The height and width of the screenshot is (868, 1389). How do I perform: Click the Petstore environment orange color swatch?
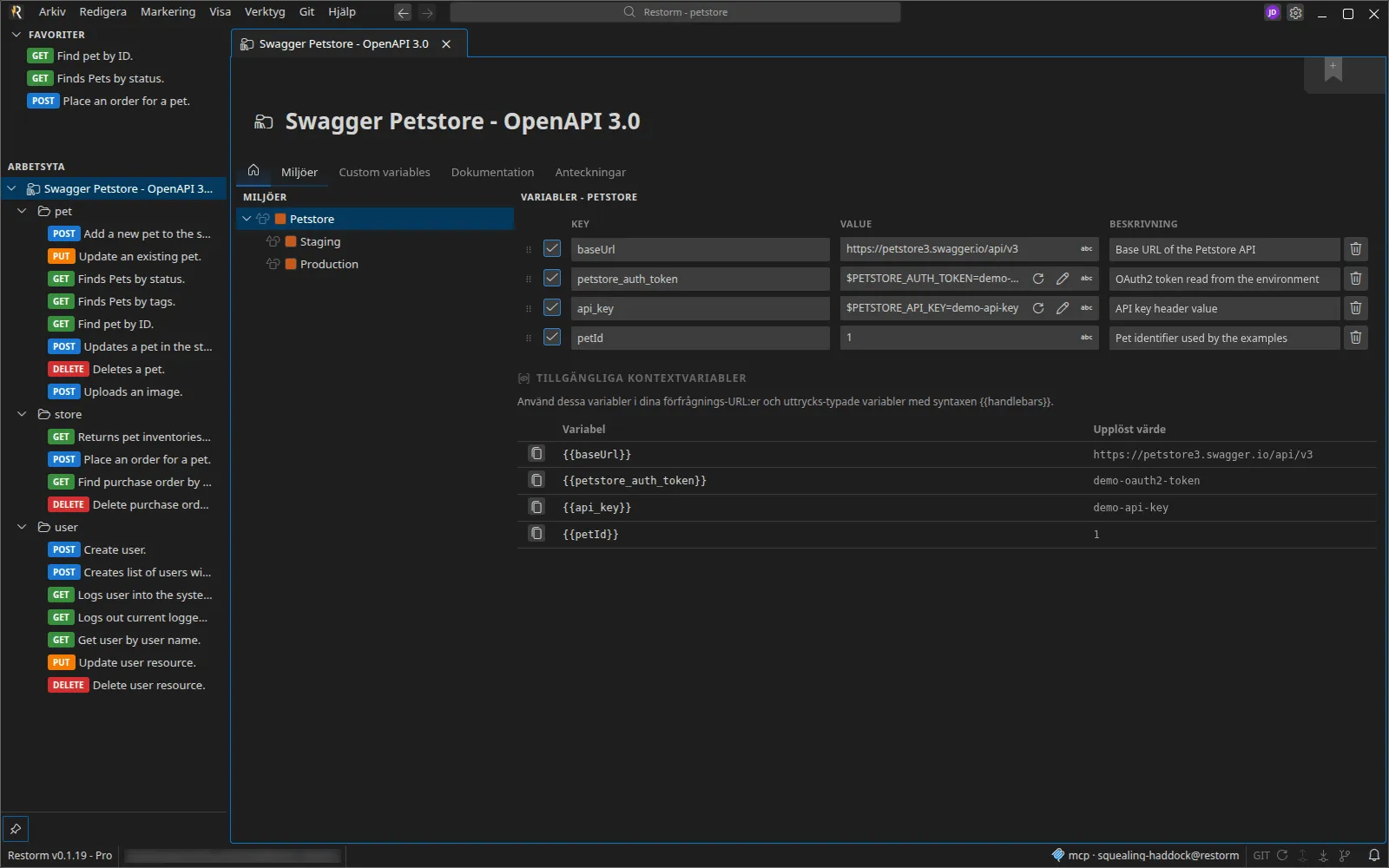[280, 219]
